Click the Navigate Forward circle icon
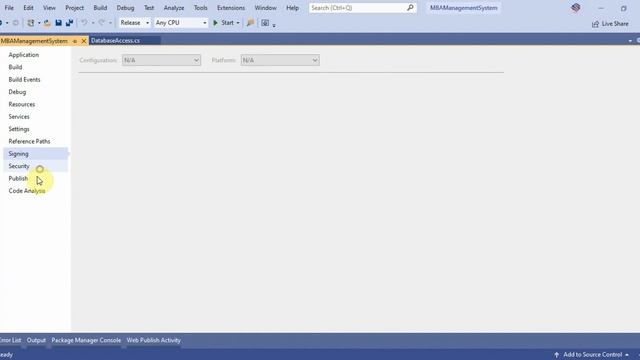640x360 pixels. pos(16,23)
